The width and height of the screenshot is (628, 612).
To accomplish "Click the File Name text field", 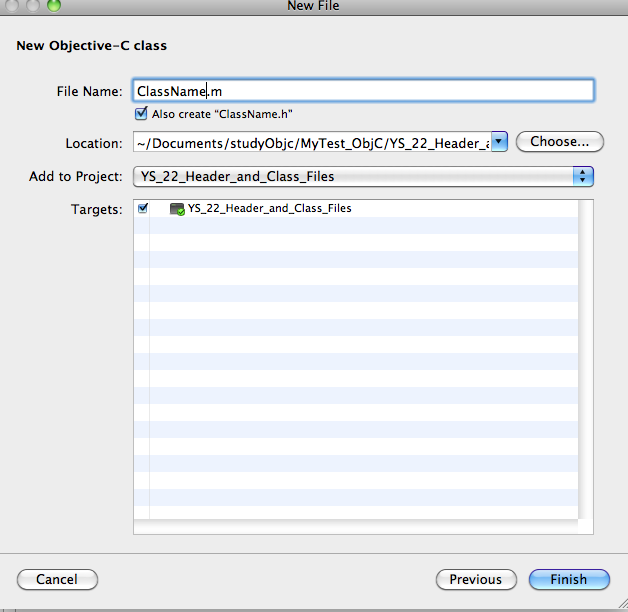I will (363, 91).
